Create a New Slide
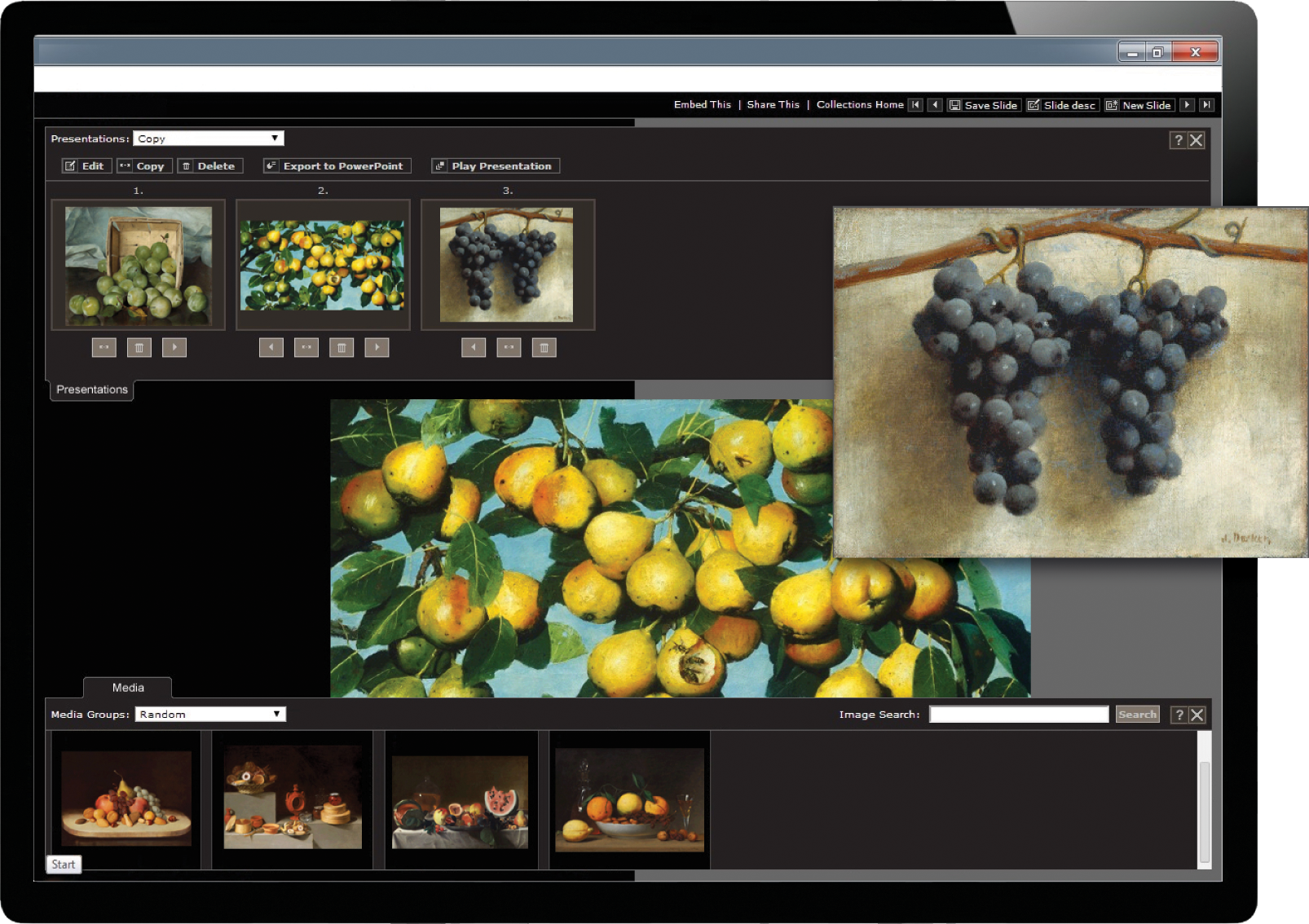 1139,105
